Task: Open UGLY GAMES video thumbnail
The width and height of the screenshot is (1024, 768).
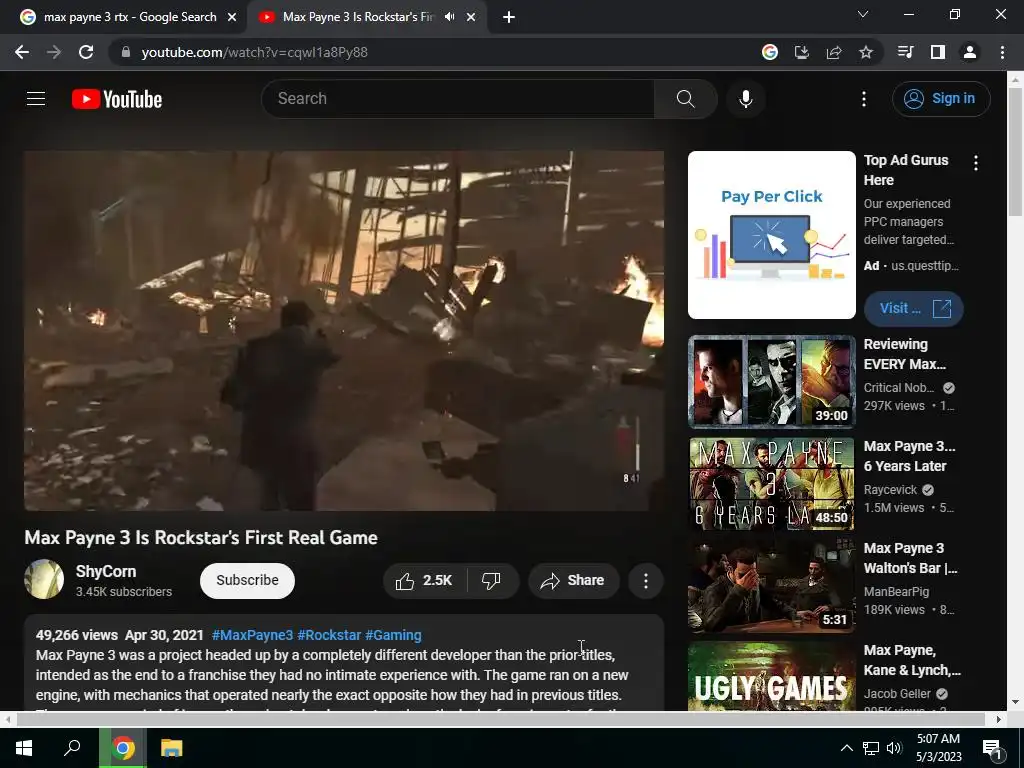Action: (x=771, y=676)
